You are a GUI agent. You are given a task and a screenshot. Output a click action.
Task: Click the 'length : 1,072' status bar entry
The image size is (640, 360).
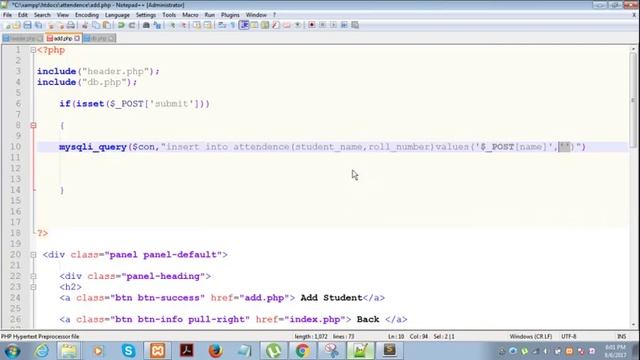click(x=311, y=336)
